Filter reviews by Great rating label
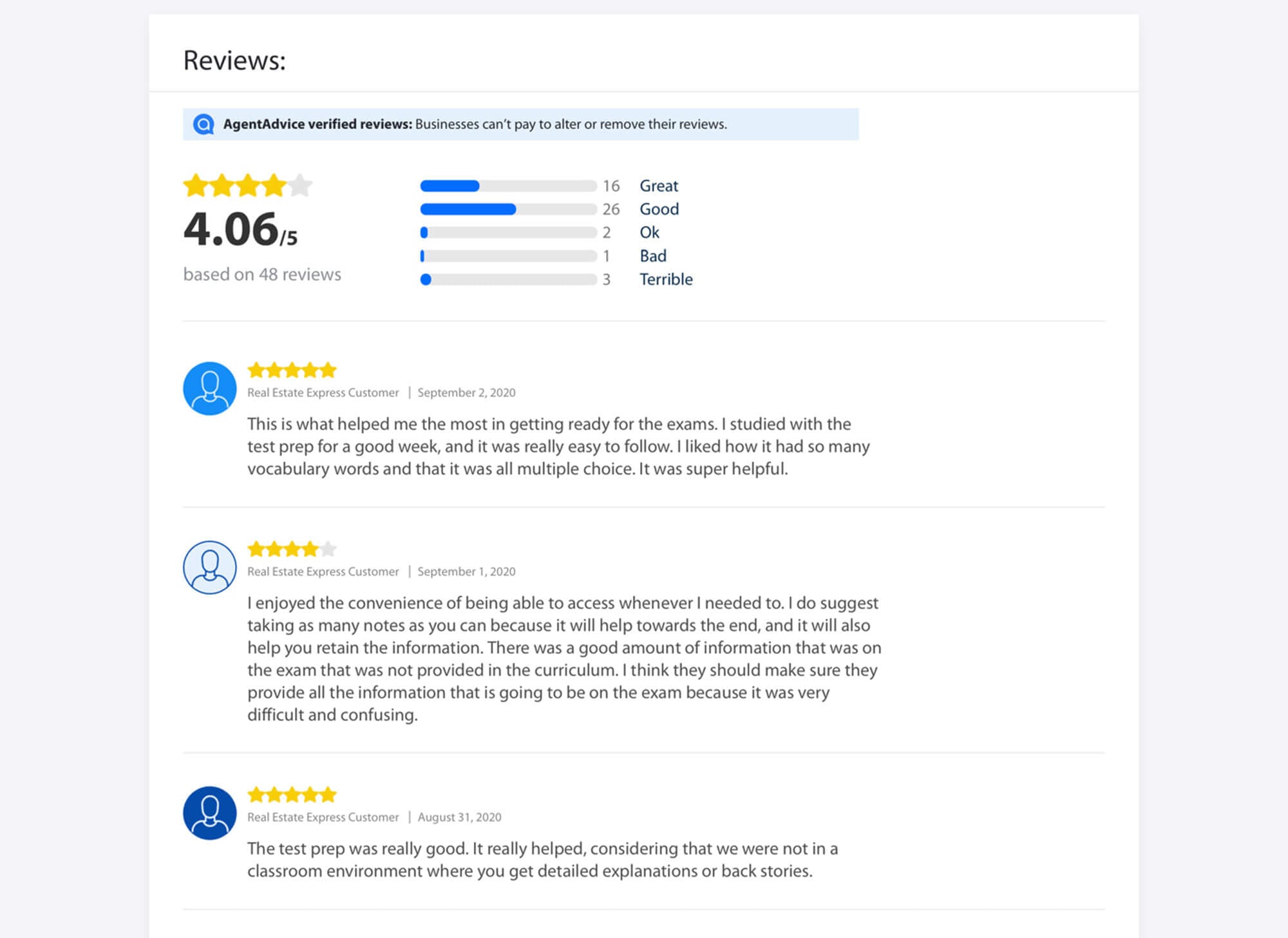The width and height of the screenshot is (1288, 938). (659, 186)
